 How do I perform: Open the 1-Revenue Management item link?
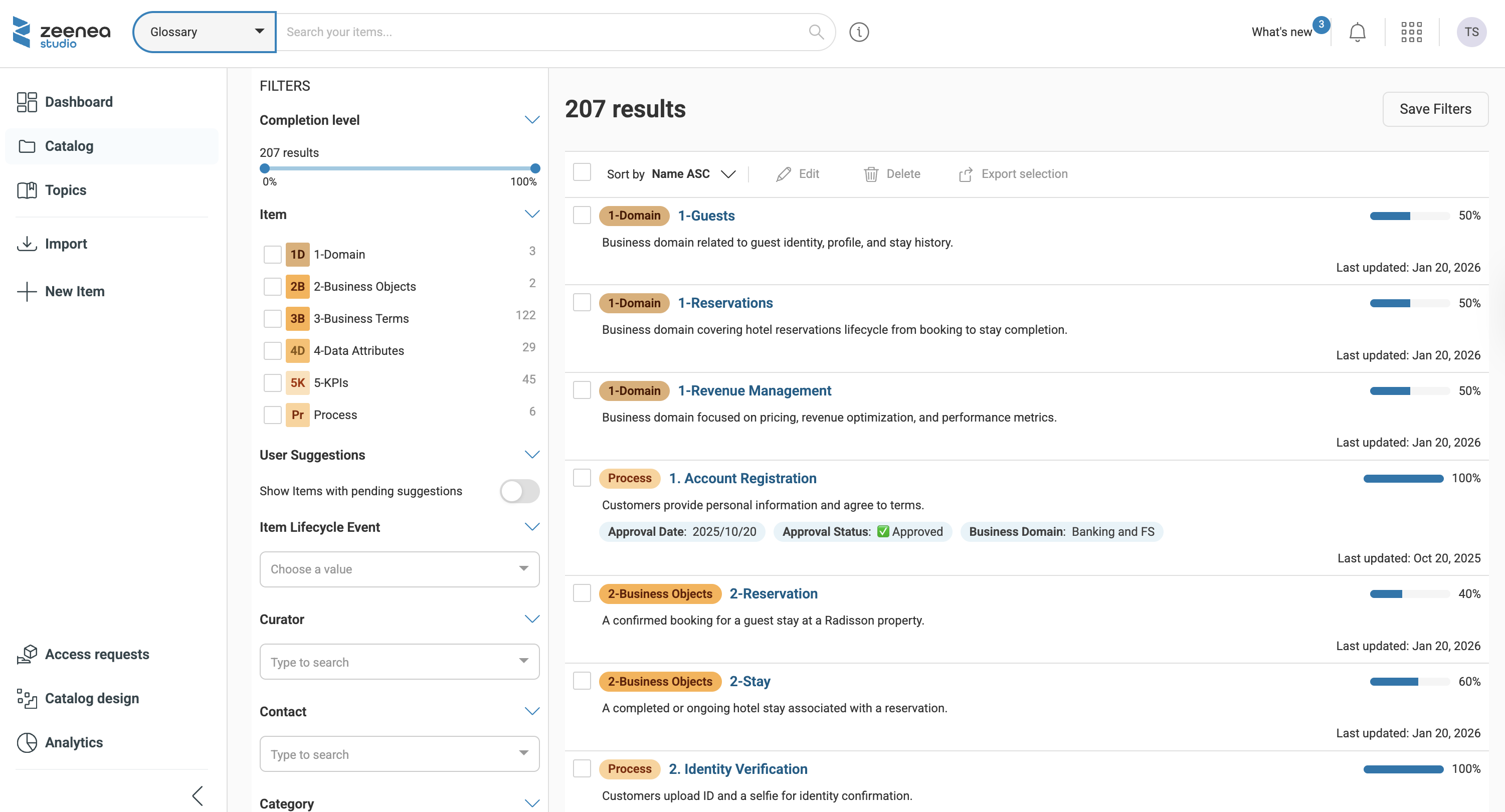pyautogui.click(x=754, y=390)
